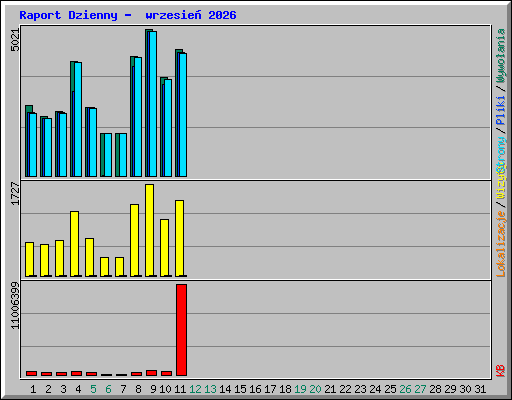The width and height of the screenshot is (512, 400).
Task: Select the Pliki legend label
Action: (501, 110)
